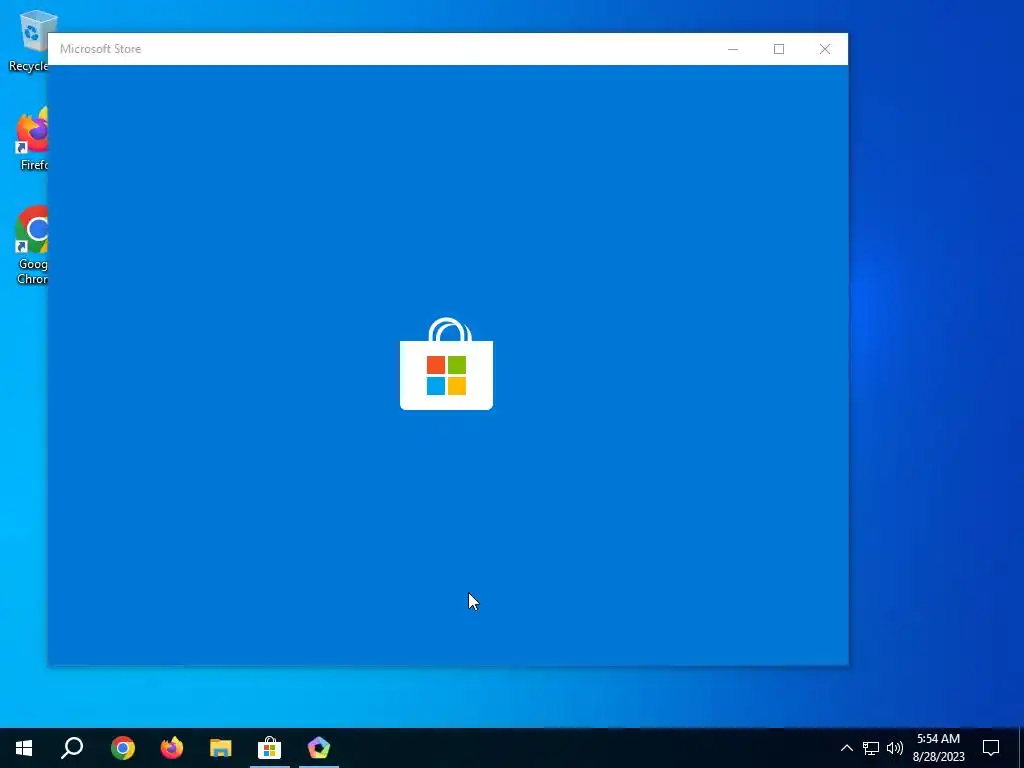Open network status tray icon
Viewport: 1024px width, 768px height.
(871, 748)
